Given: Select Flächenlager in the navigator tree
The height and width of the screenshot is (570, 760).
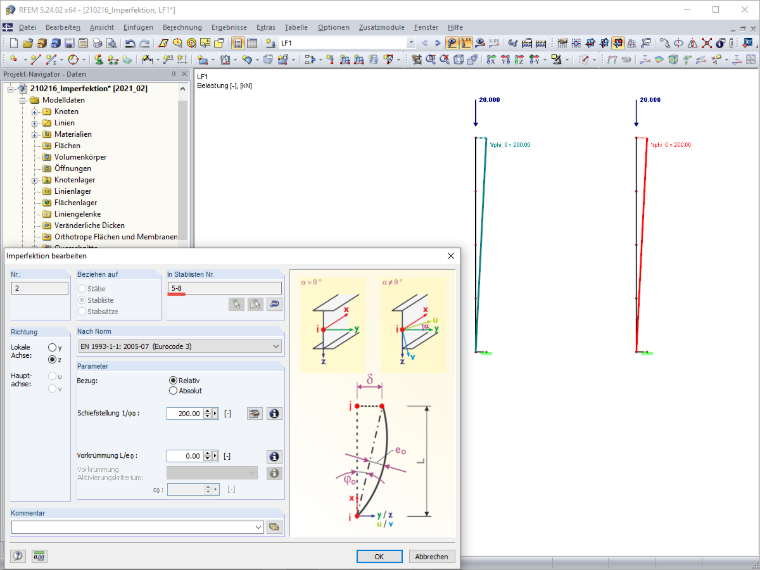Looking at the screenshot, I should point(76,203).
